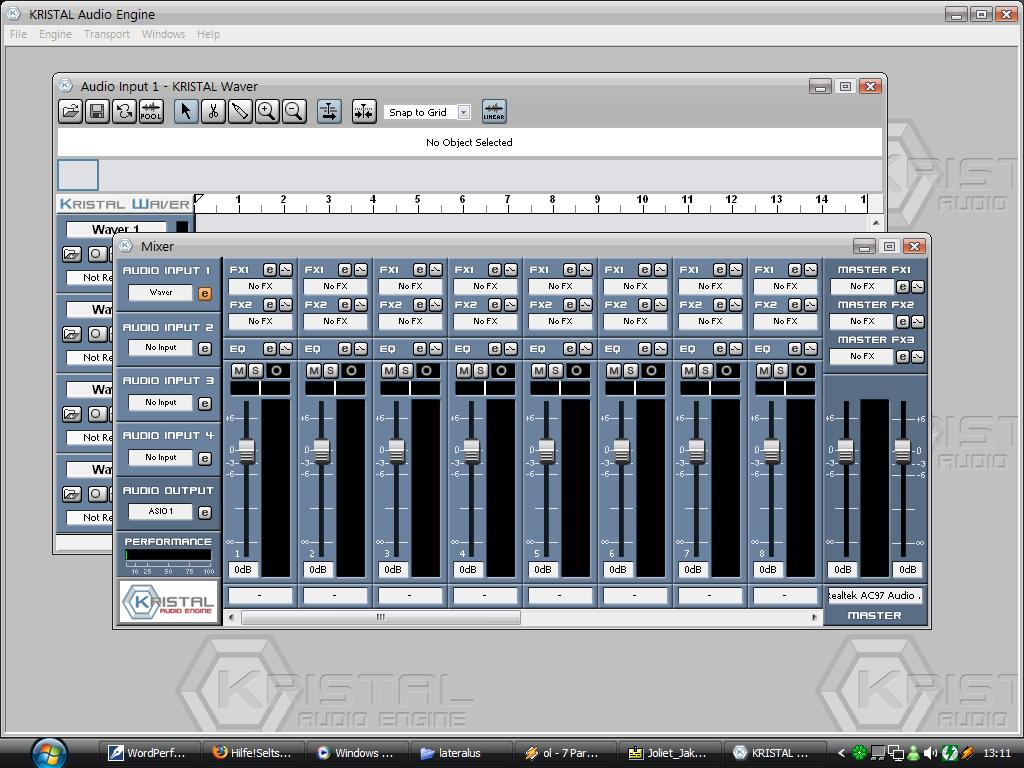Viewport: 1024px width, 768px height.
Task: Click the Save disk icon in Waver
Action: (97, 112)
